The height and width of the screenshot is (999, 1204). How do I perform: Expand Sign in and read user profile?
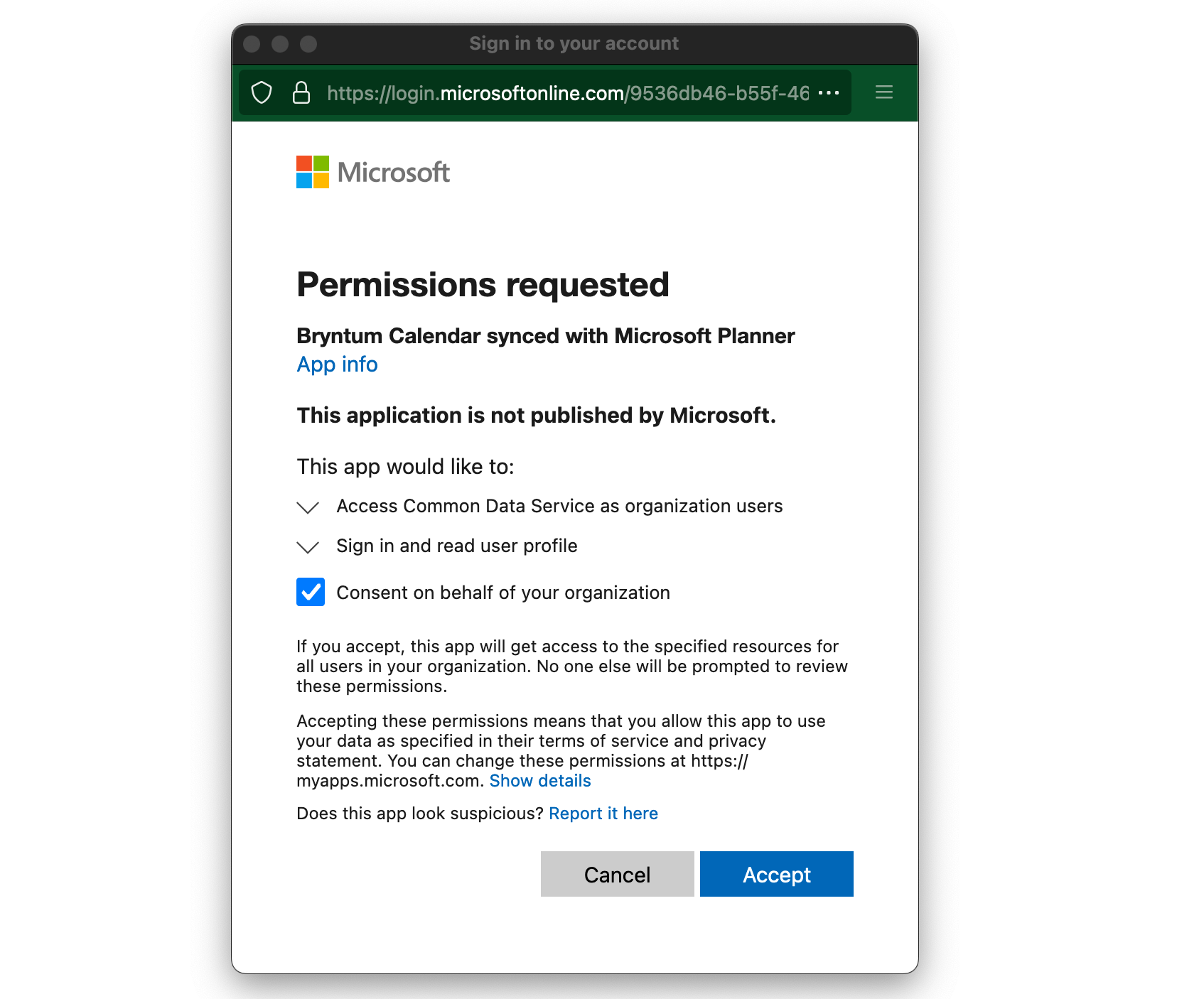pos(308,546)
